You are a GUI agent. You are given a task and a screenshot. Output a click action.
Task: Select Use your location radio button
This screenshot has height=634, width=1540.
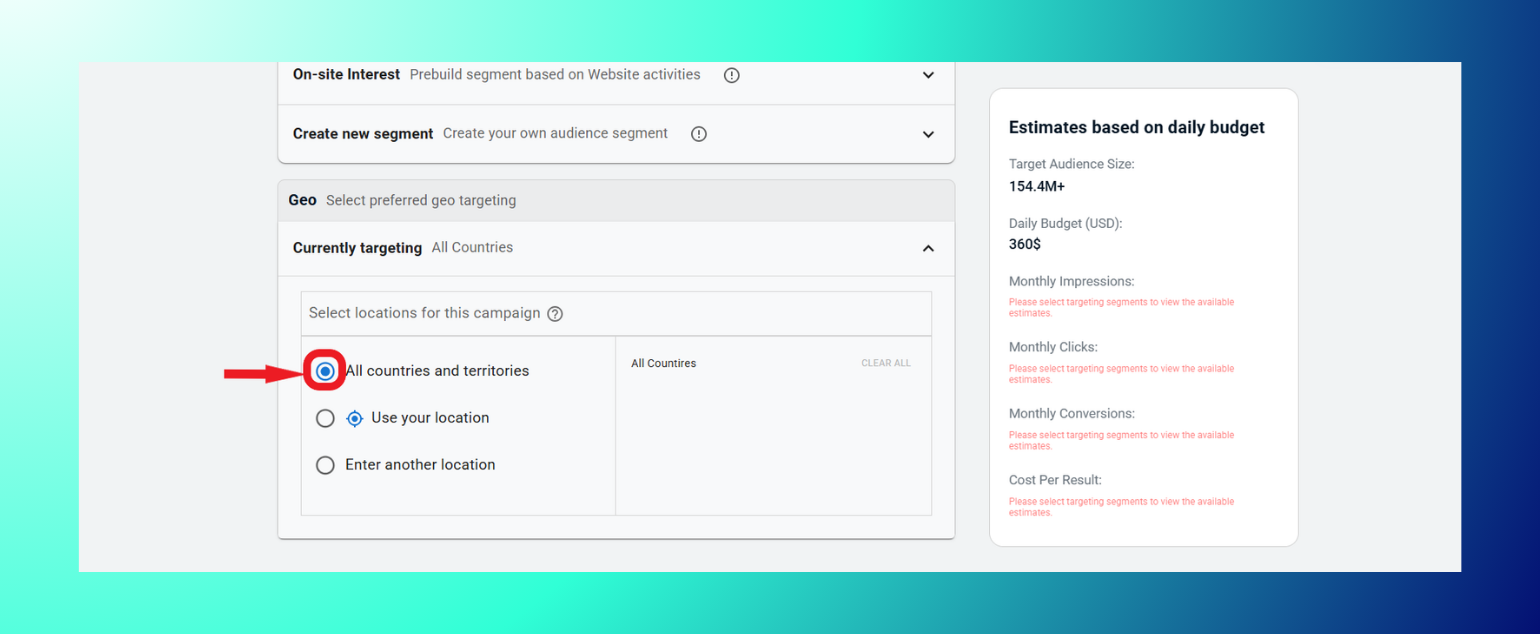(x=325, y=418)
